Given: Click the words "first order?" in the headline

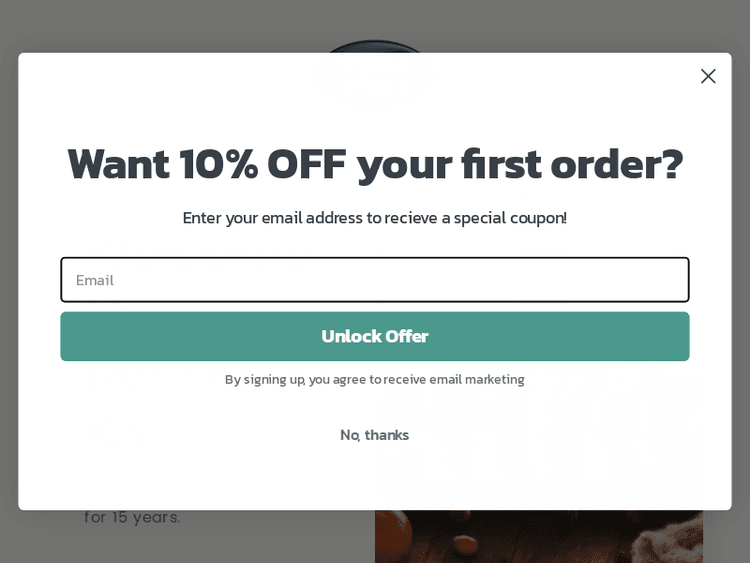Looking at the screenshot, I should 571,163.
